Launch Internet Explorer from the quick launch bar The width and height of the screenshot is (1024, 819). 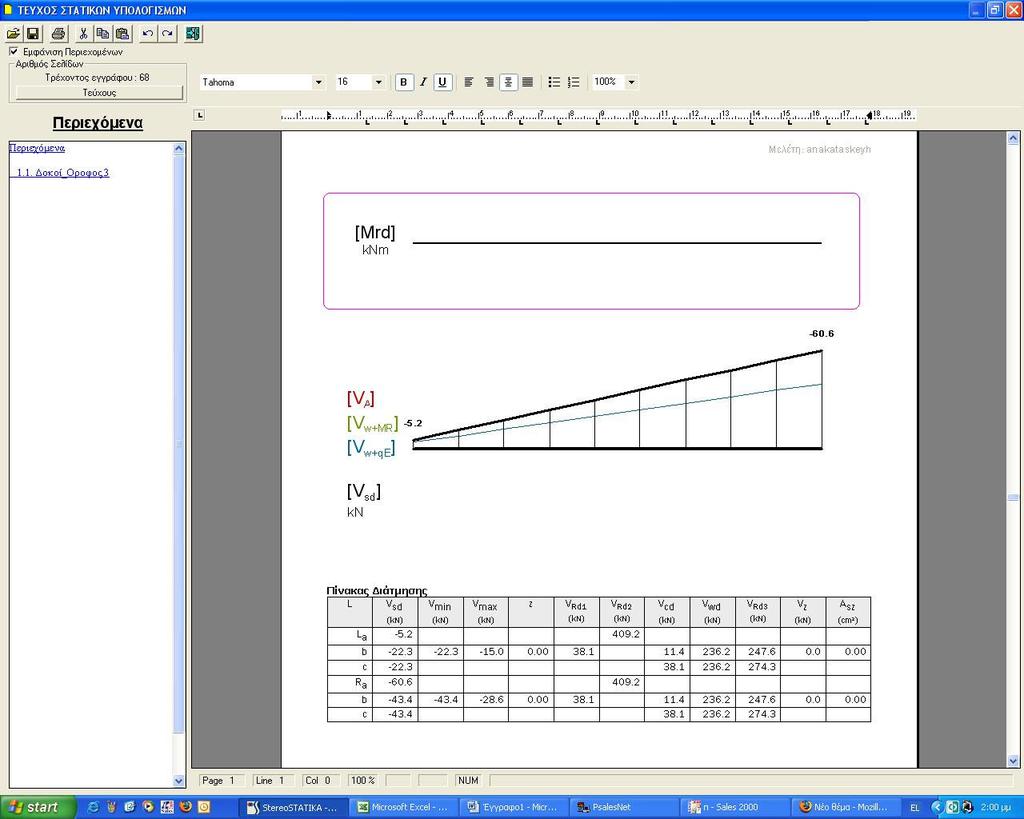pos(92,807)
